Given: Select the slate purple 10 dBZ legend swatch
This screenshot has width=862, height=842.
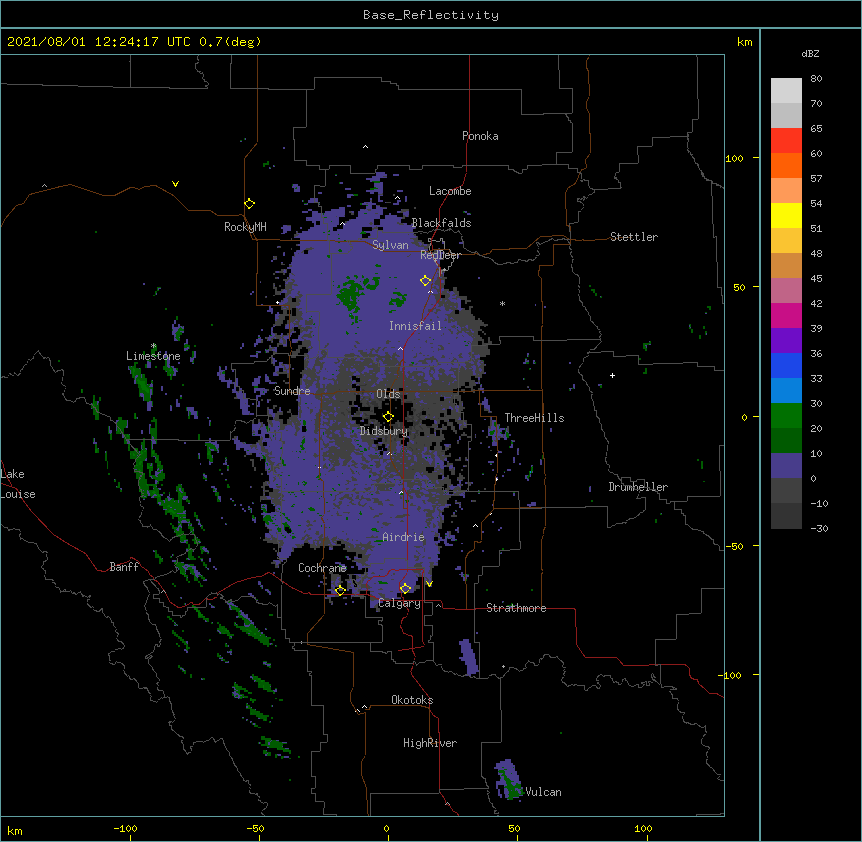Looking at the screenshot, I should tap(786, 466).
